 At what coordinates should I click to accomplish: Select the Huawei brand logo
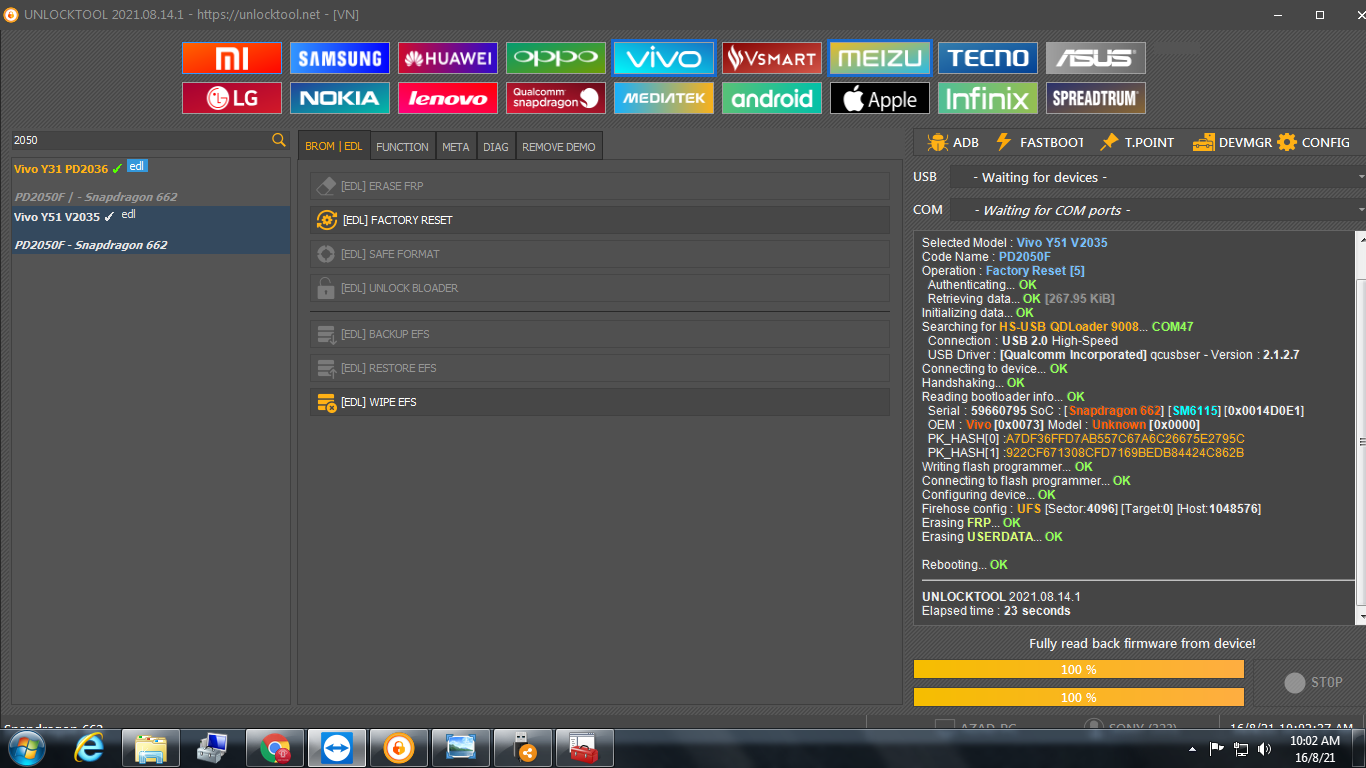(x=448, y=58)
